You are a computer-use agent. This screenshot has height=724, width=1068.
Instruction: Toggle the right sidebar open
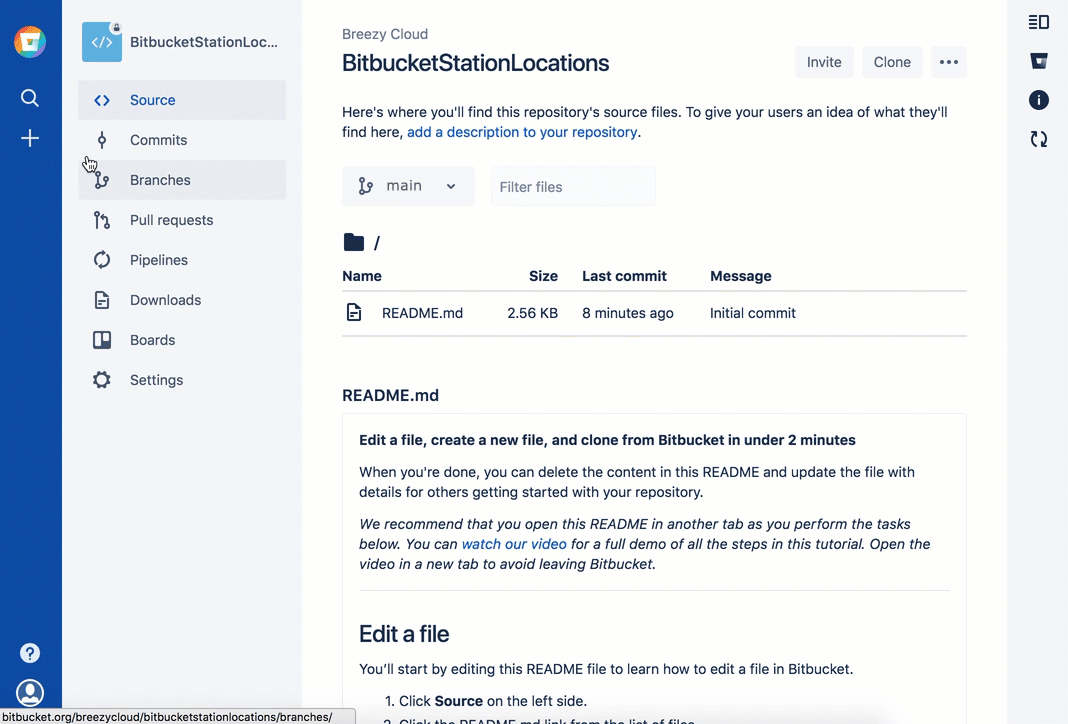pos(1038,21)
